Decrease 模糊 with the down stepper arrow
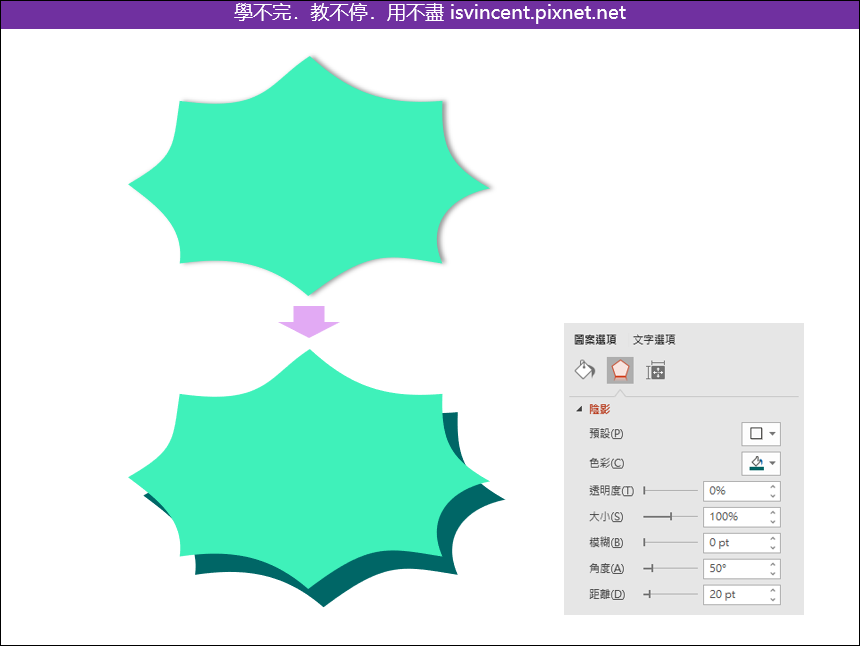 (773, 548)
